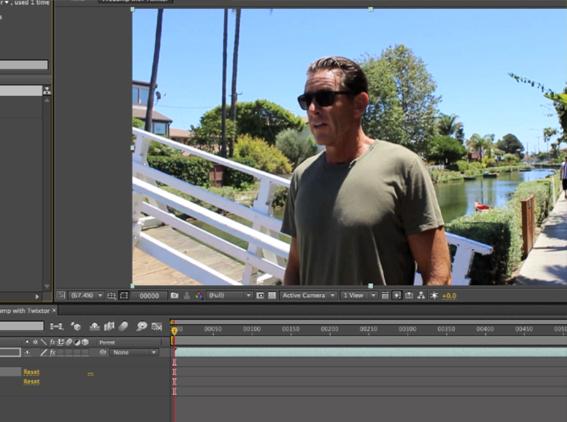Viewport: 567px width, 422px height.
Task: Enable Motion Blur for the composition
Action: tap(123, 327)
